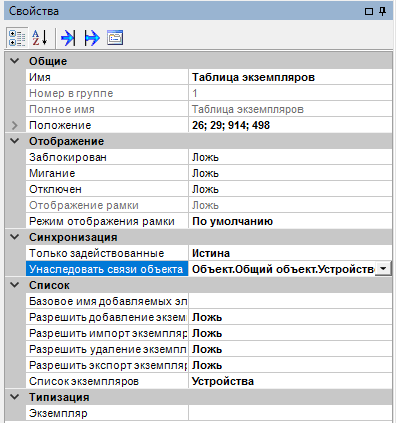Viewport: 397px width, 423px height.
Task: Open dropdown for Унаследовать связи объекта
Action: click(x=383, y=269)
